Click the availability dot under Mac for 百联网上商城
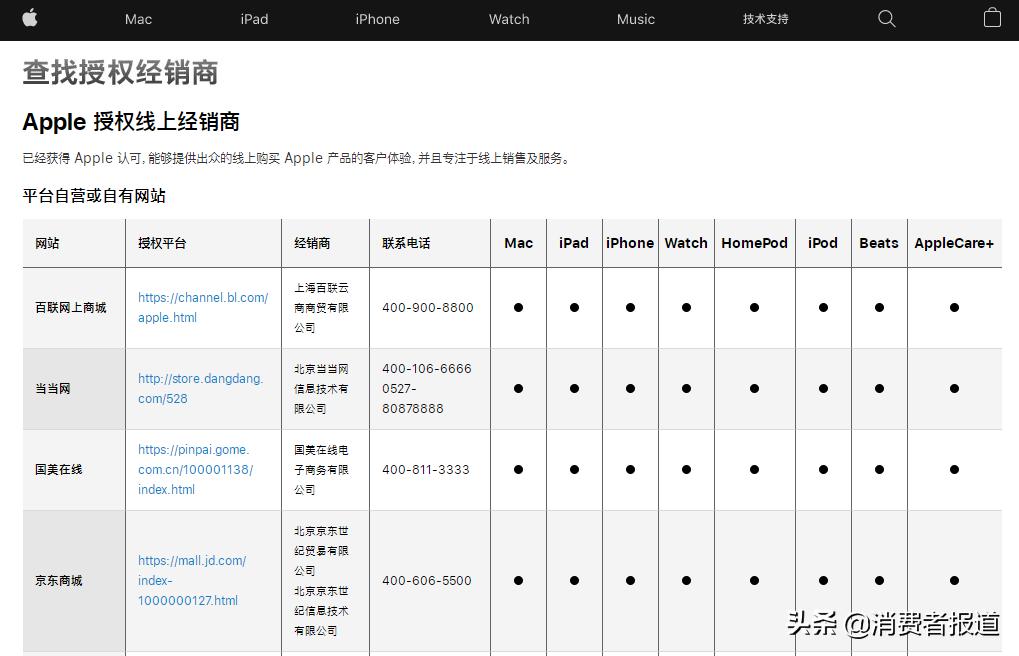 click(518, 307)
